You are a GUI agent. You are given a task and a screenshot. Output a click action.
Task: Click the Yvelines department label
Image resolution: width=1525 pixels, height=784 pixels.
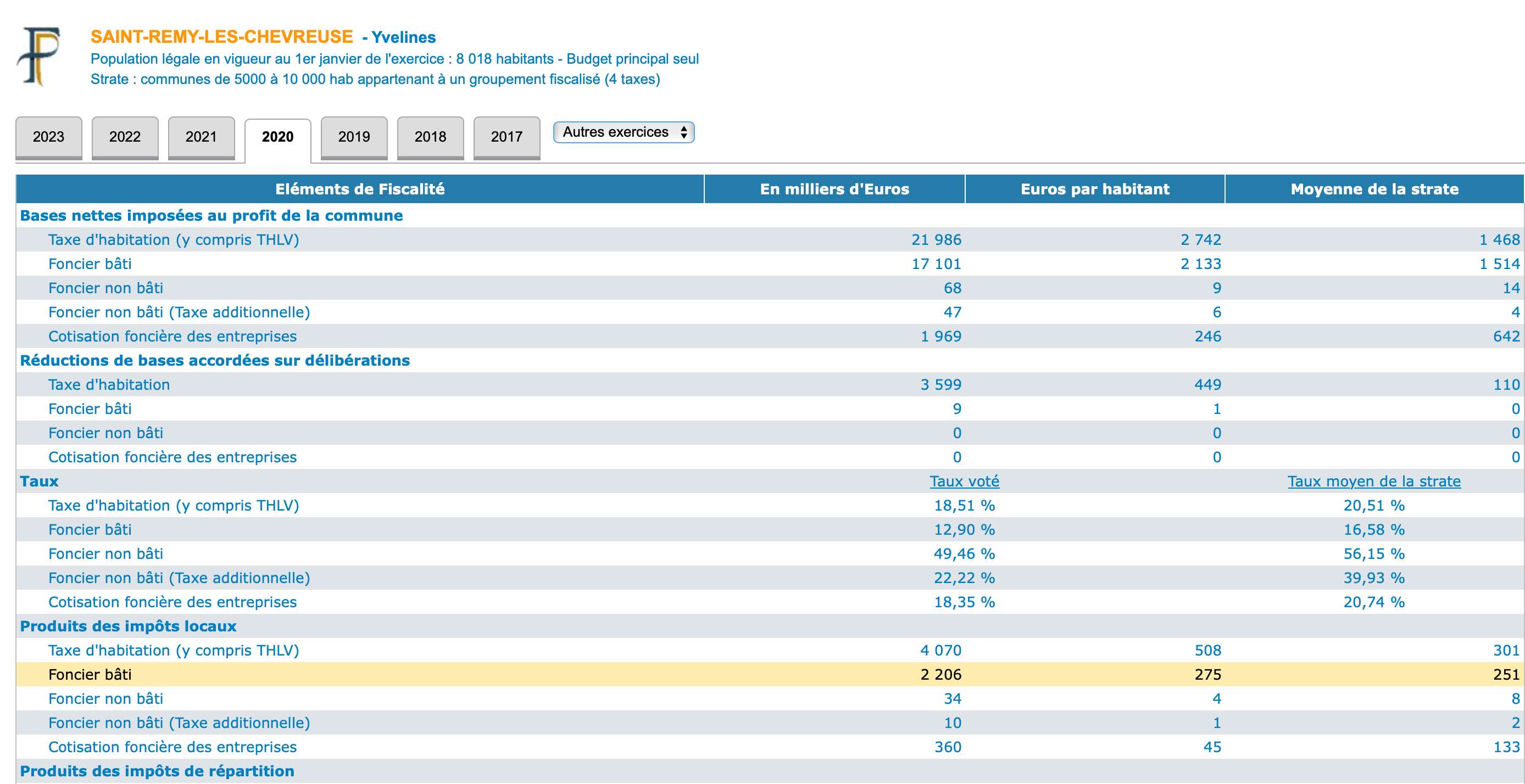tap(404, 37)
